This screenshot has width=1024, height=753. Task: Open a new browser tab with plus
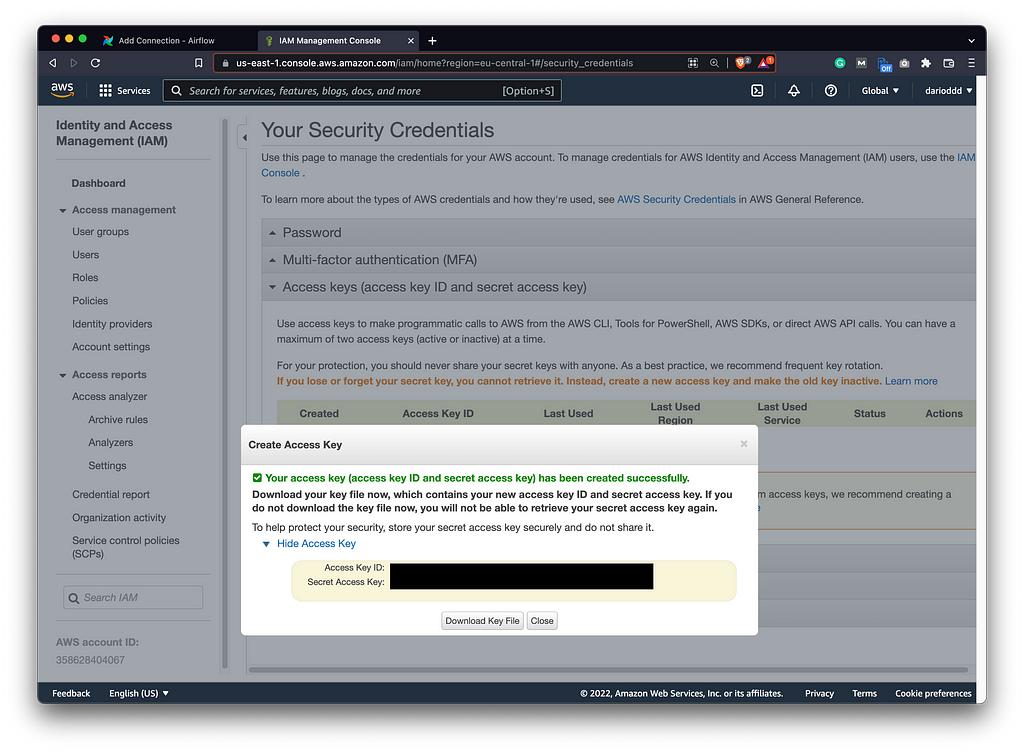[x=432, y=40]
